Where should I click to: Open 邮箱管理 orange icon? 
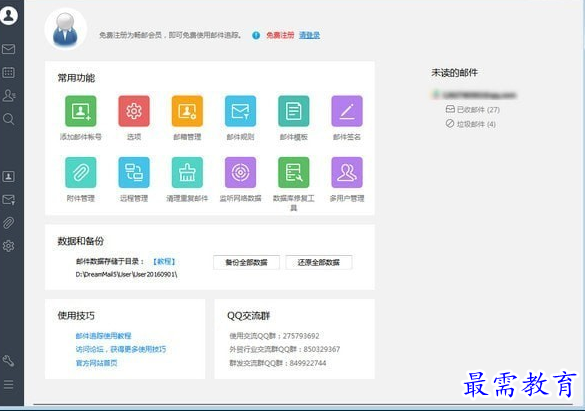coord(187,111)
